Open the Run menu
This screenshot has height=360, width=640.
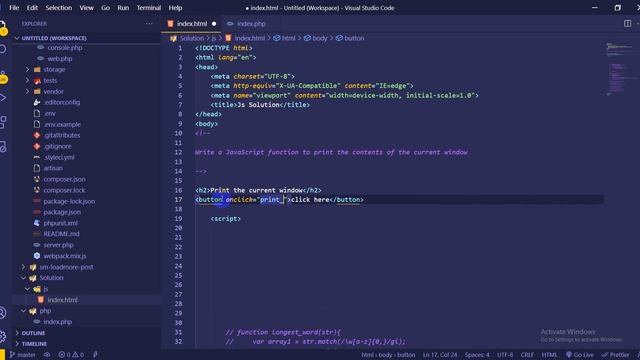(x=123, y=8)
